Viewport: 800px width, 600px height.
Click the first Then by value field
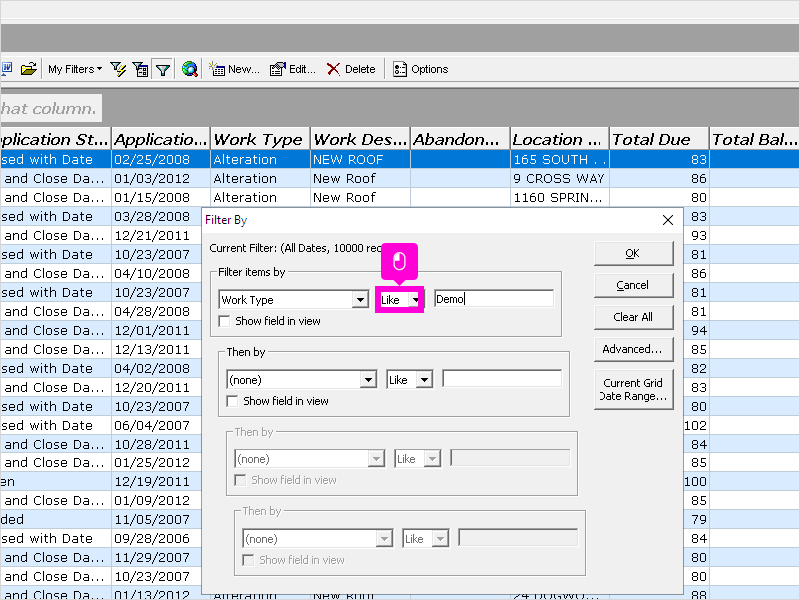[502, 379]
